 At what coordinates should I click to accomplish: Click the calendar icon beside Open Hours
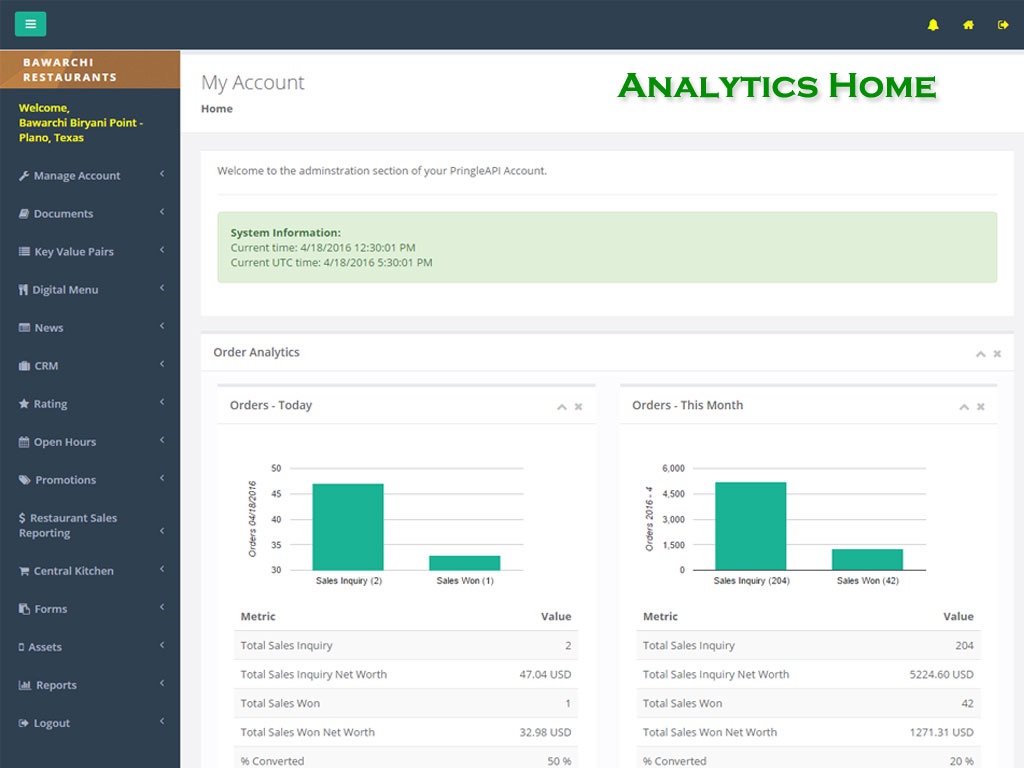point(24,442)
